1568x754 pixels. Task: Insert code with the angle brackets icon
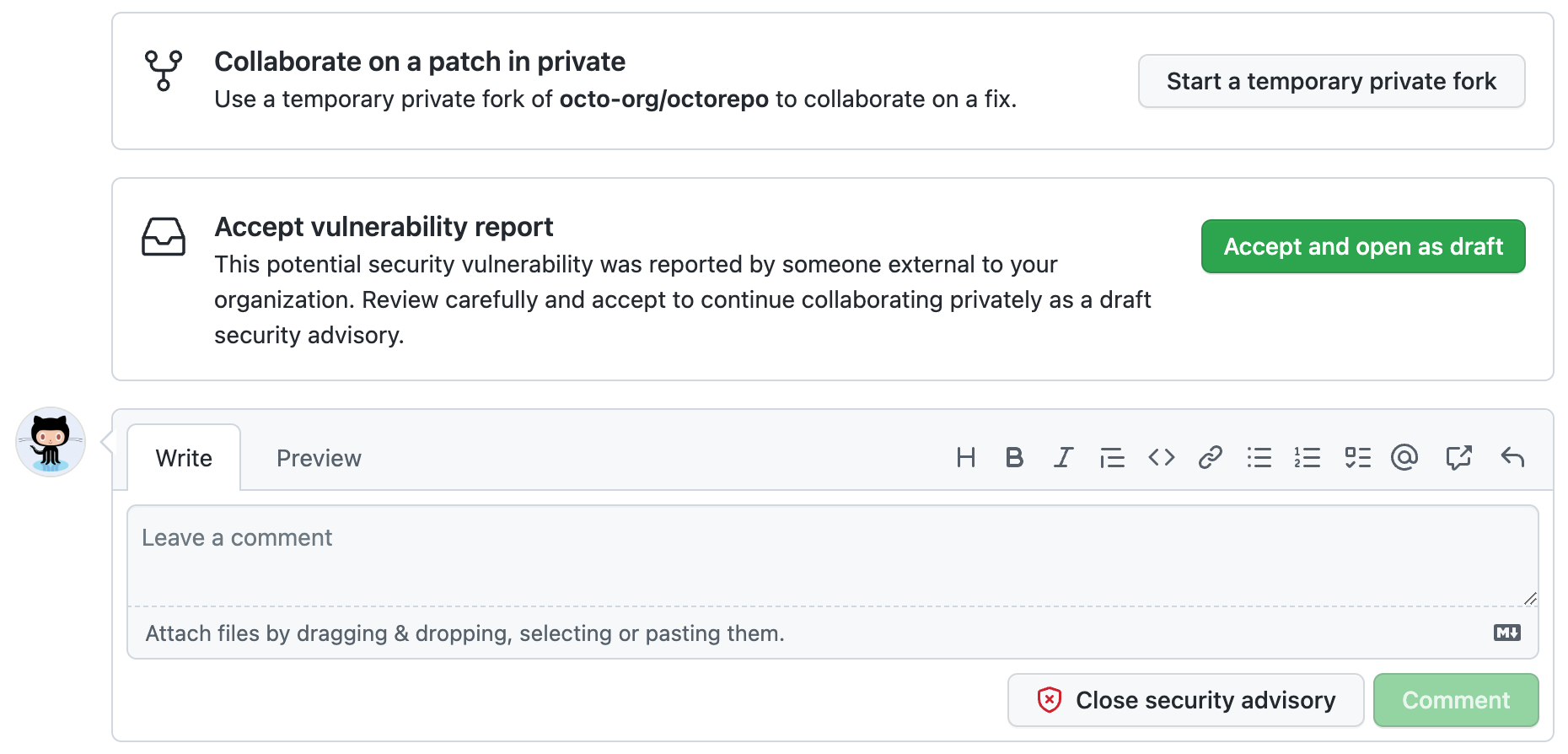[x=1161, y=458]
